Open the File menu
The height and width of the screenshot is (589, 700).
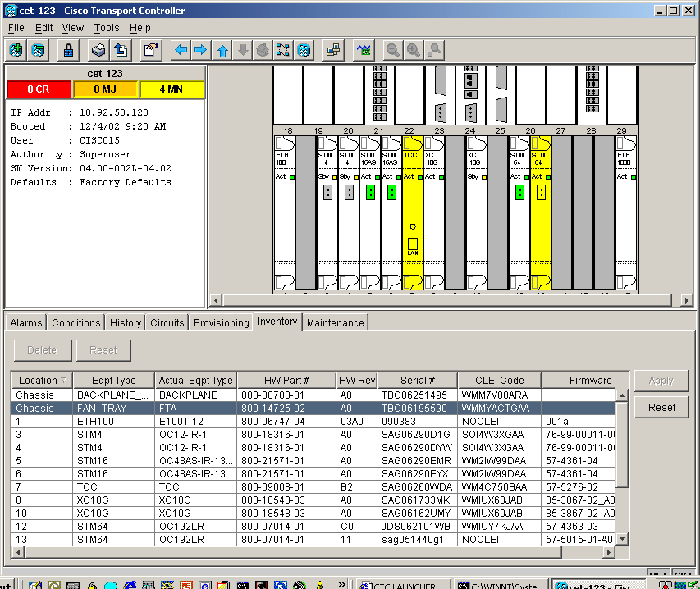[x=16, y=28]
